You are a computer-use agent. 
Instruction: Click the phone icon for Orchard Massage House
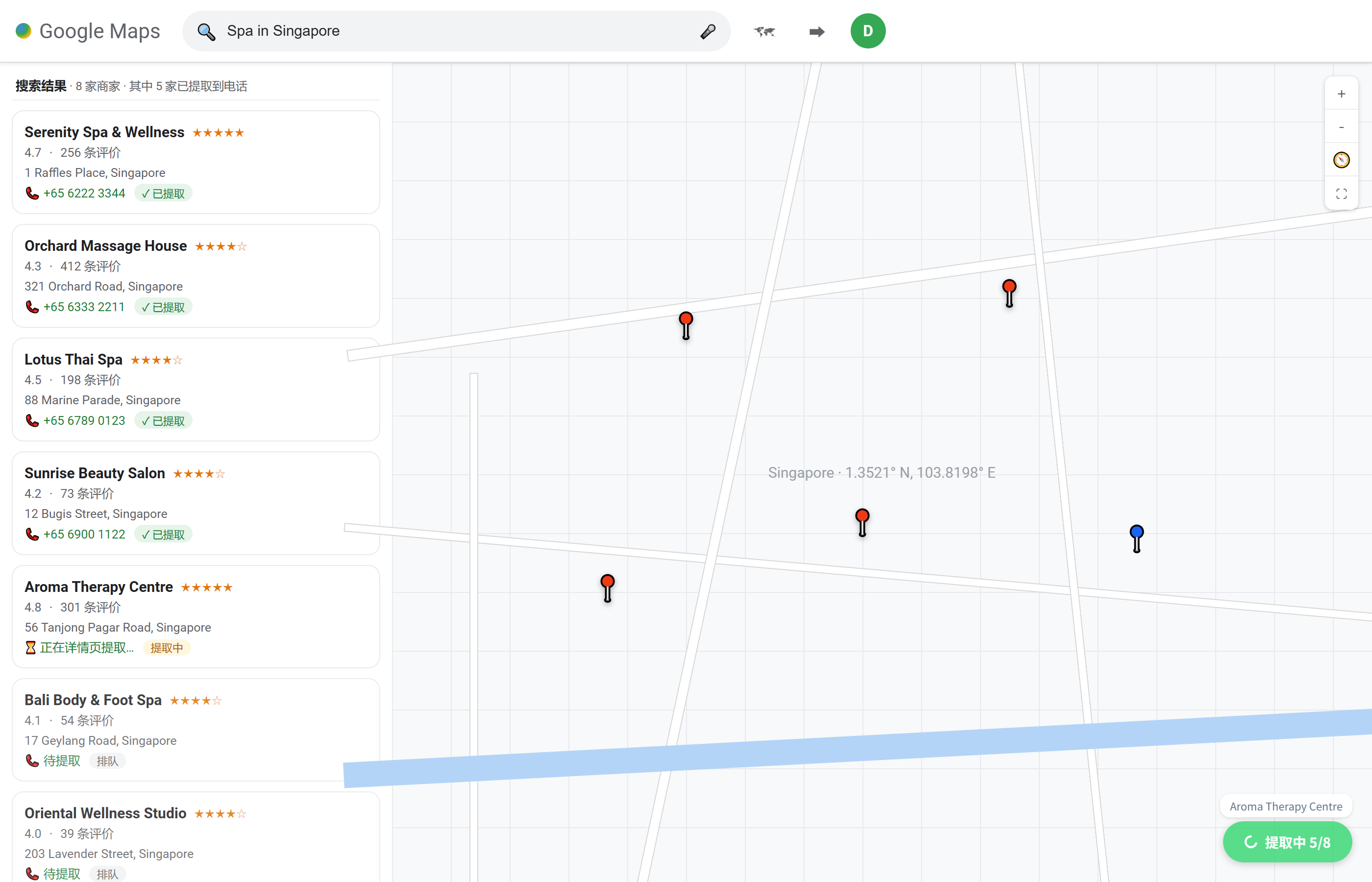pos(32,307)
